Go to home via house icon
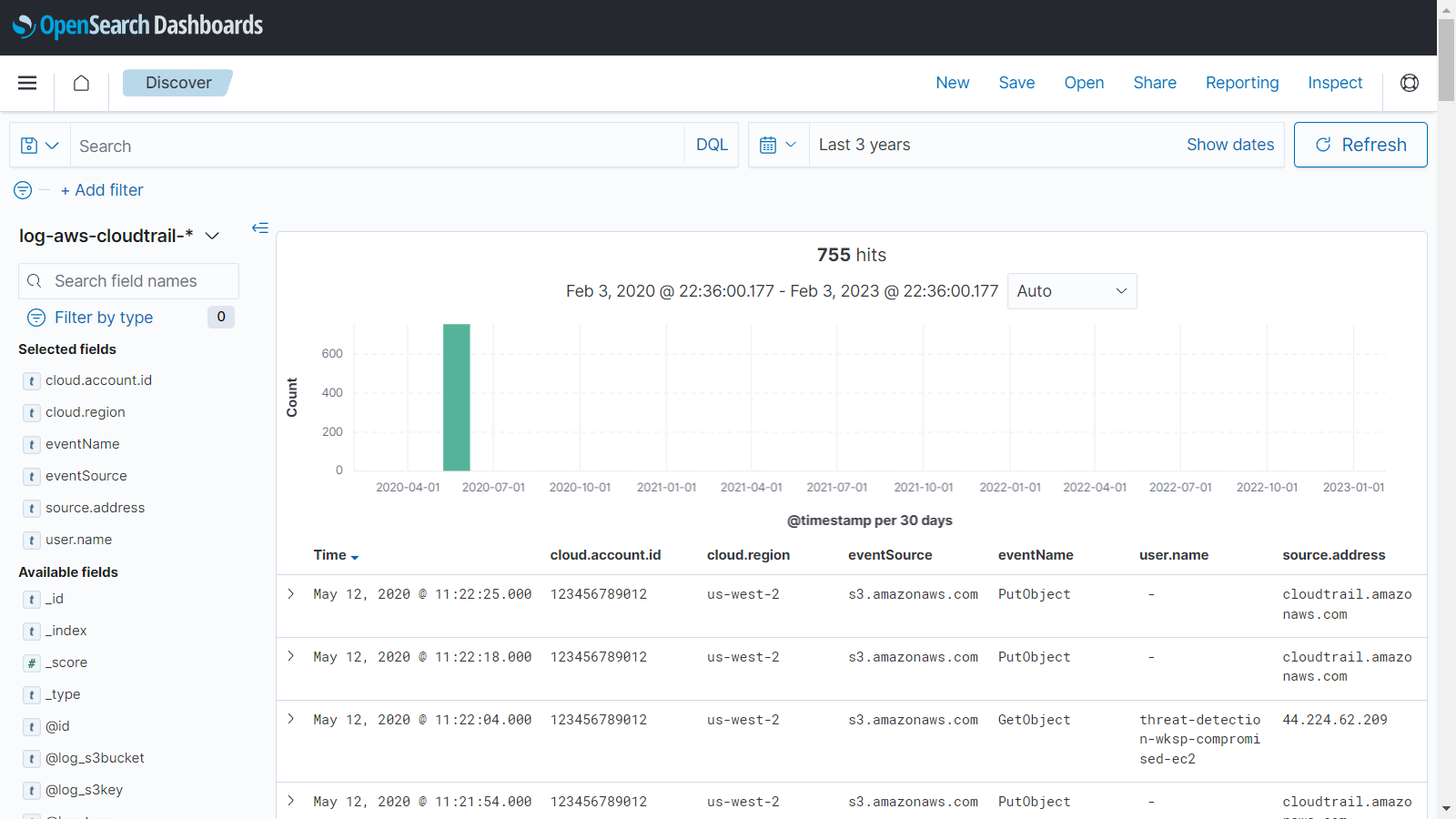Viewport: 1456px width, 819px height. tap(81, 83)
